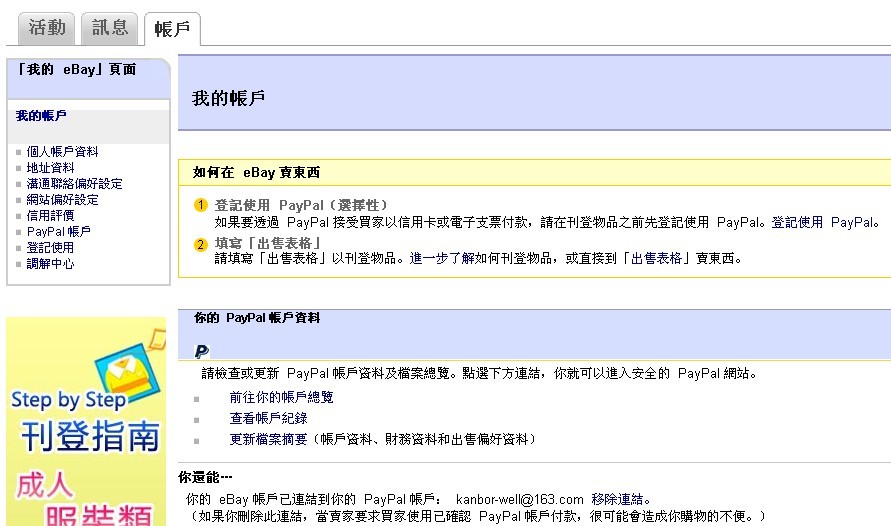Screen dimensions: 891x526
Task: Go to 地址資料 in the sidebar
Action: [50, 168]
